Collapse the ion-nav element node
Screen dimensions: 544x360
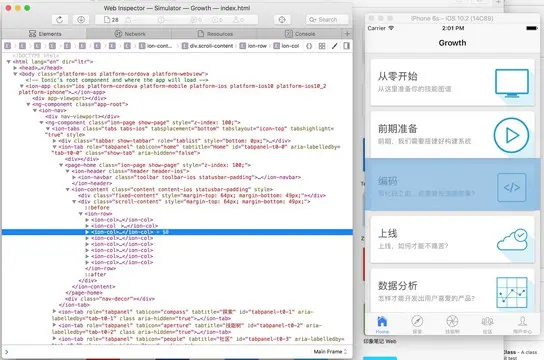coord(35,110)
